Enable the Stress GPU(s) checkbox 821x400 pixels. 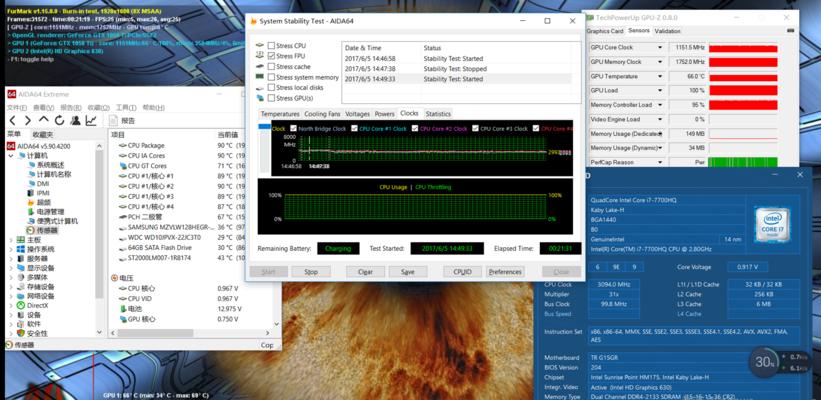pyautogui.click(x=271, y=98)
